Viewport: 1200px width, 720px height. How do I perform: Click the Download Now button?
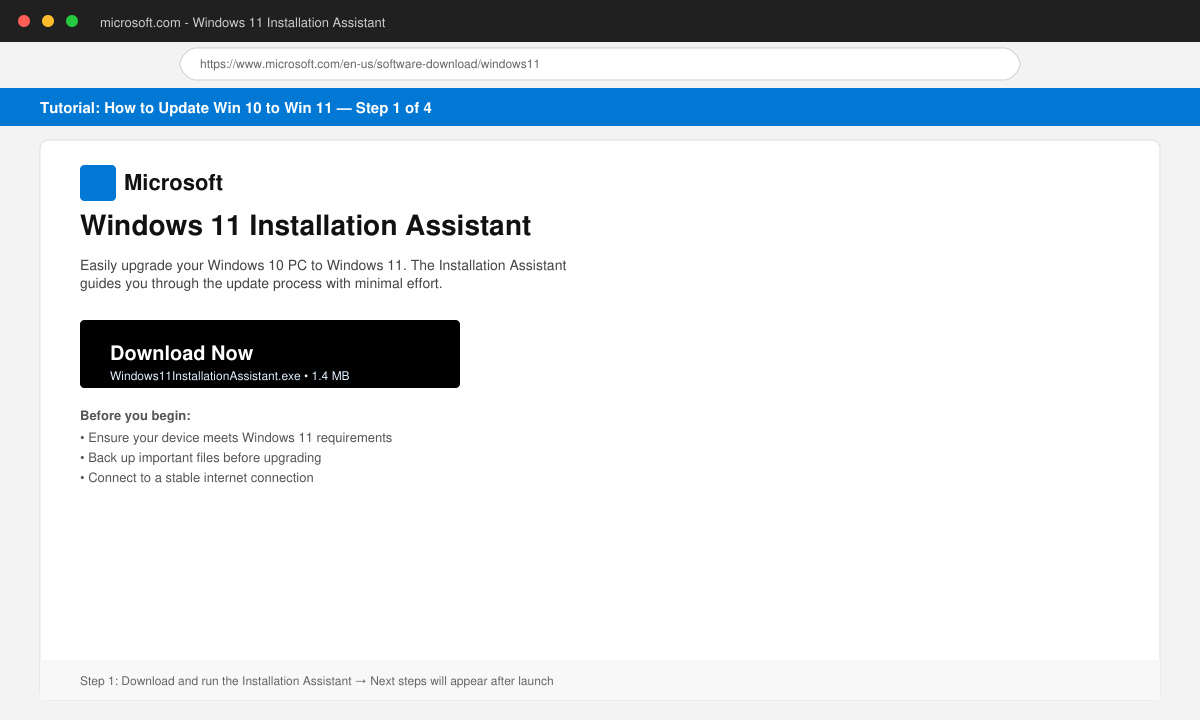coord(270,354)
